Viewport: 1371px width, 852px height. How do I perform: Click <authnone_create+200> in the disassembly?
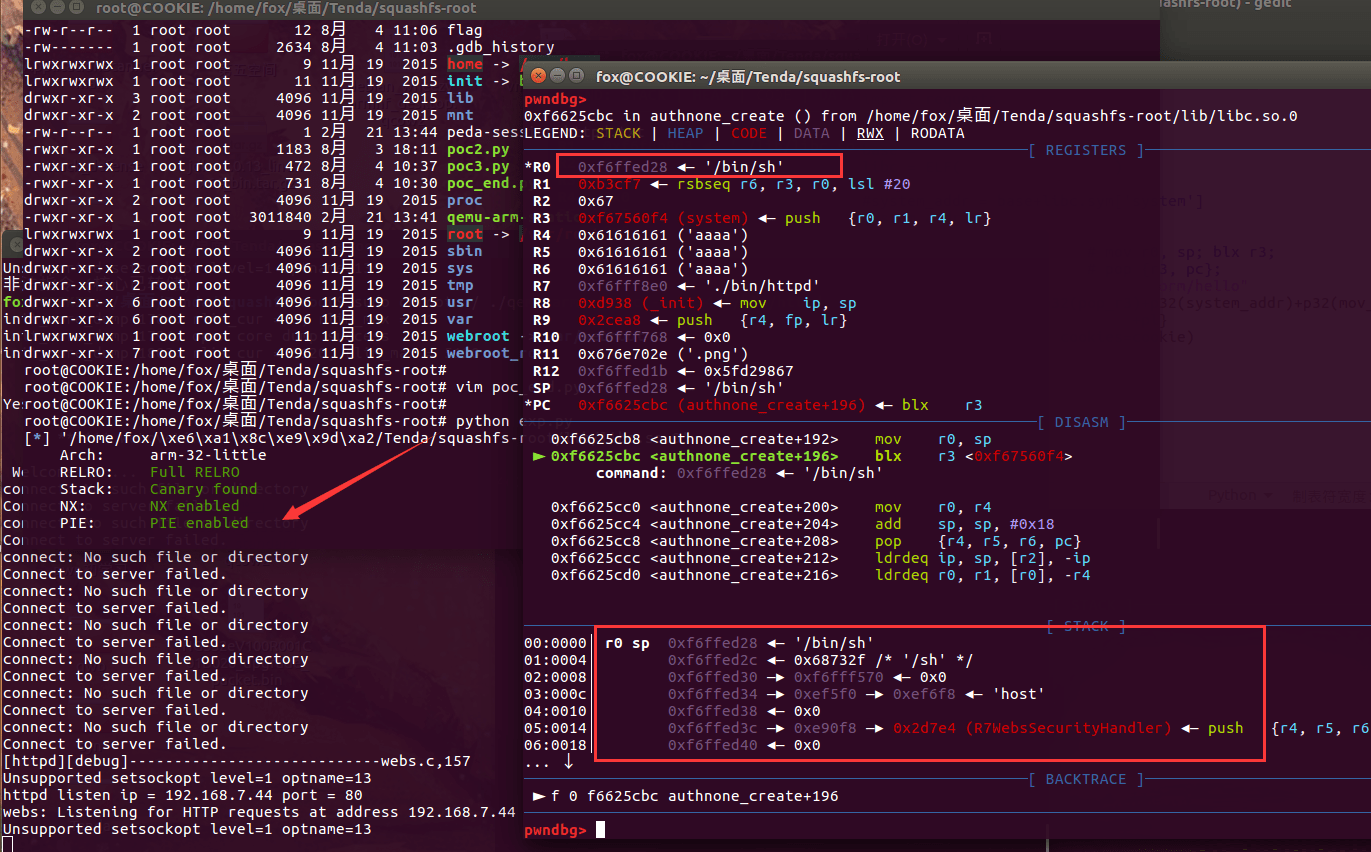pos(745,507)
